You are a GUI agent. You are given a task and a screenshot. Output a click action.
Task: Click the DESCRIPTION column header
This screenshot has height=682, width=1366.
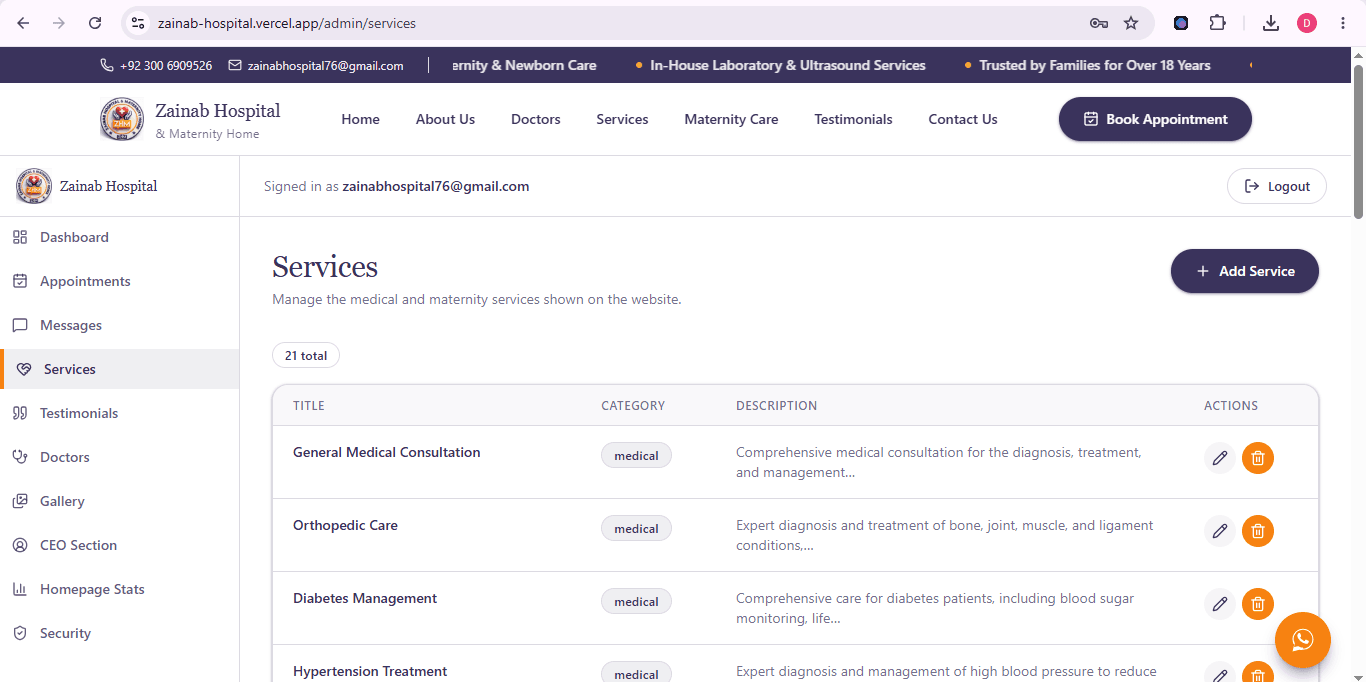[x=777, y=406]
